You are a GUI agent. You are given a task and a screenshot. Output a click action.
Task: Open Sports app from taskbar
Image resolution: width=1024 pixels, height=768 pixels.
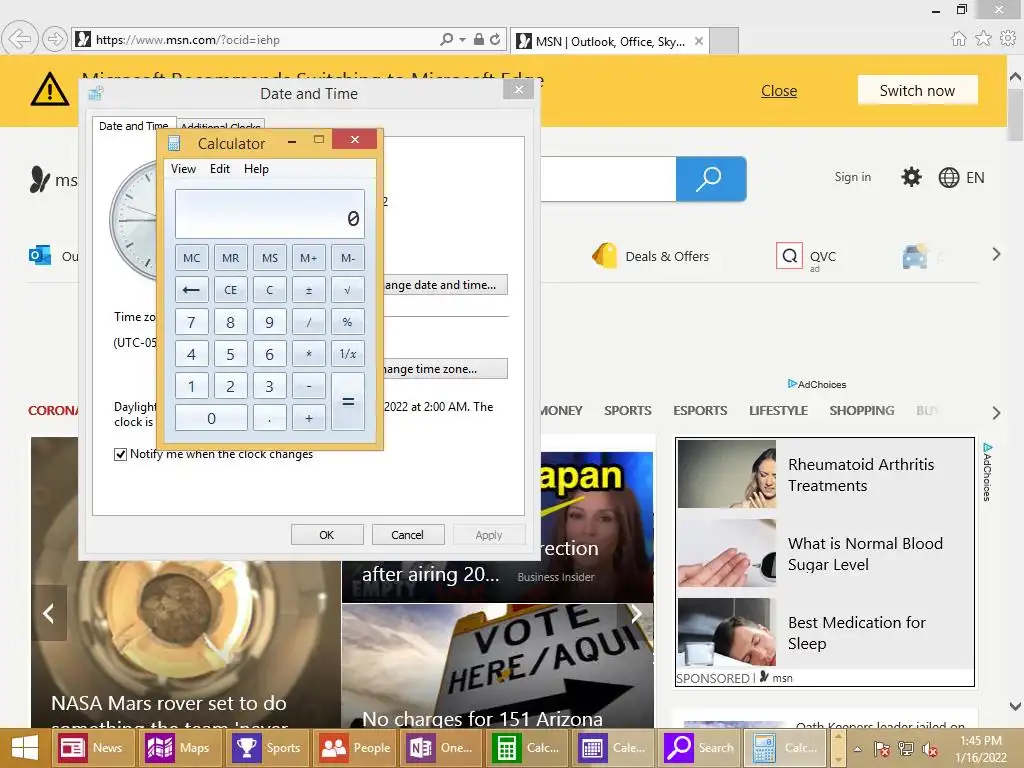[266, 748]
